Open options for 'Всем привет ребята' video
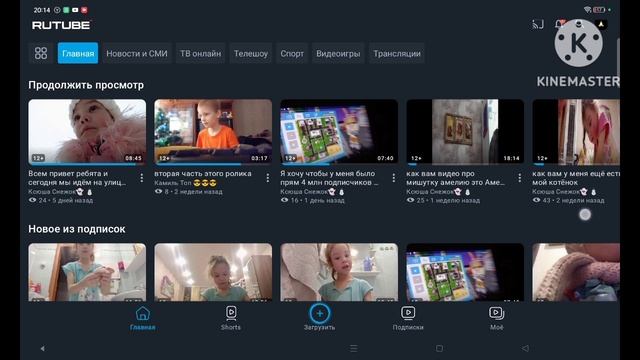Viewport: 640px width, 360px height. coord(142,178)
